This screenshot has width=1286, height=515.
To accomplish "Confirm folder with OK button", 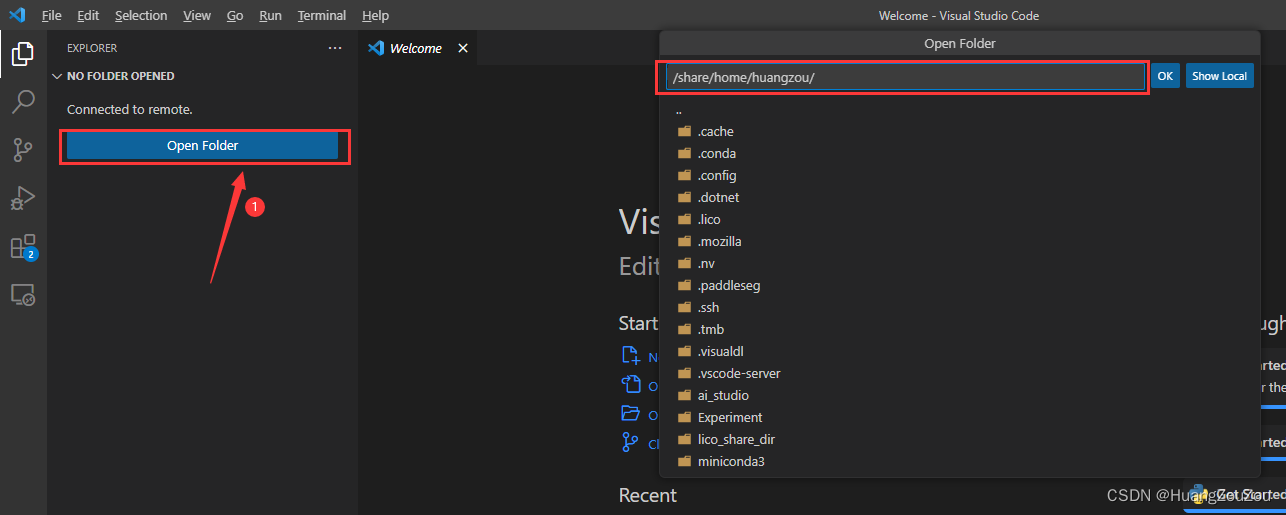I will click(x=1165, y=76).
